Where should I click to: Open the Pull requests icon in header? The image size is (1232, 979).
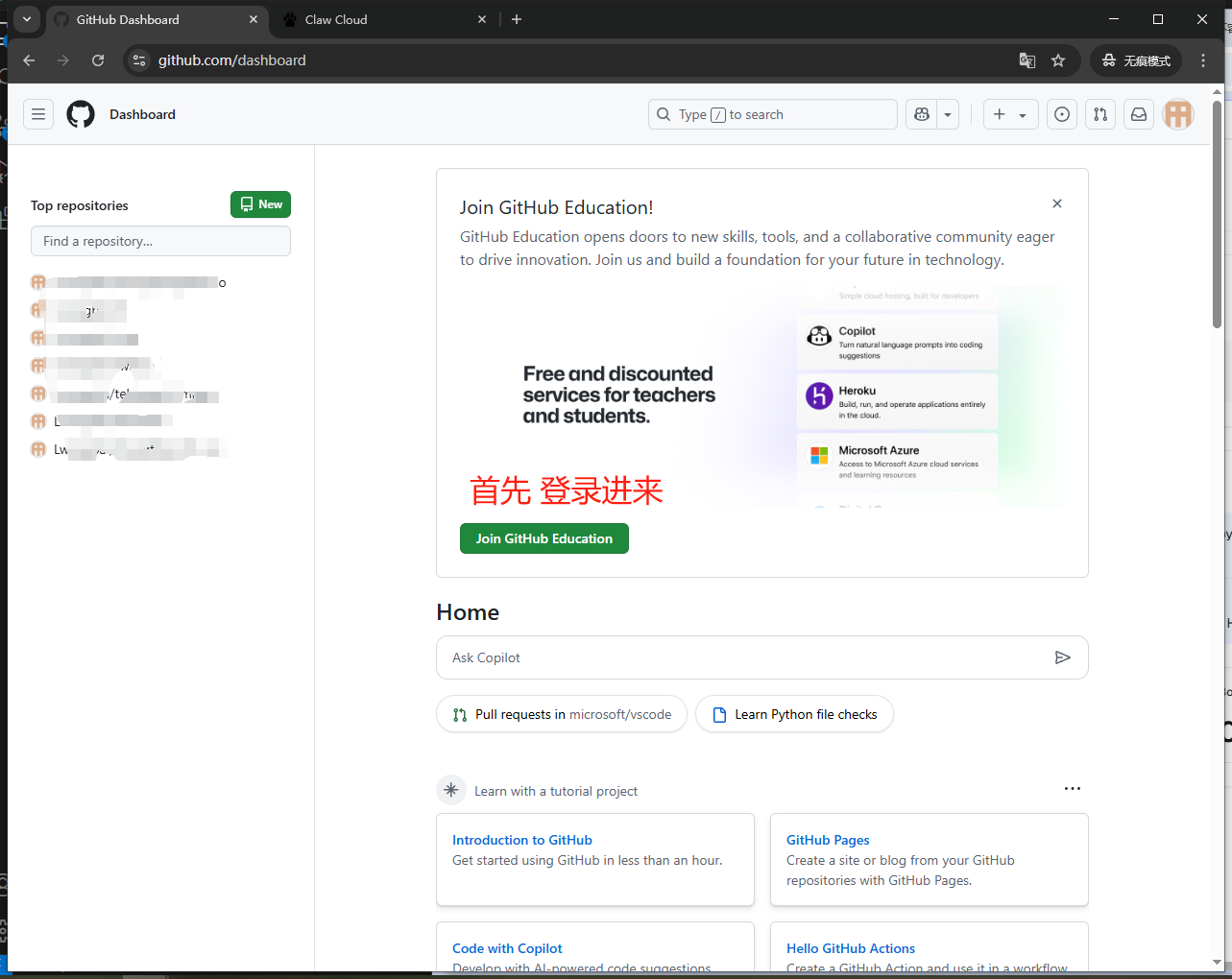pos(1100,114)
